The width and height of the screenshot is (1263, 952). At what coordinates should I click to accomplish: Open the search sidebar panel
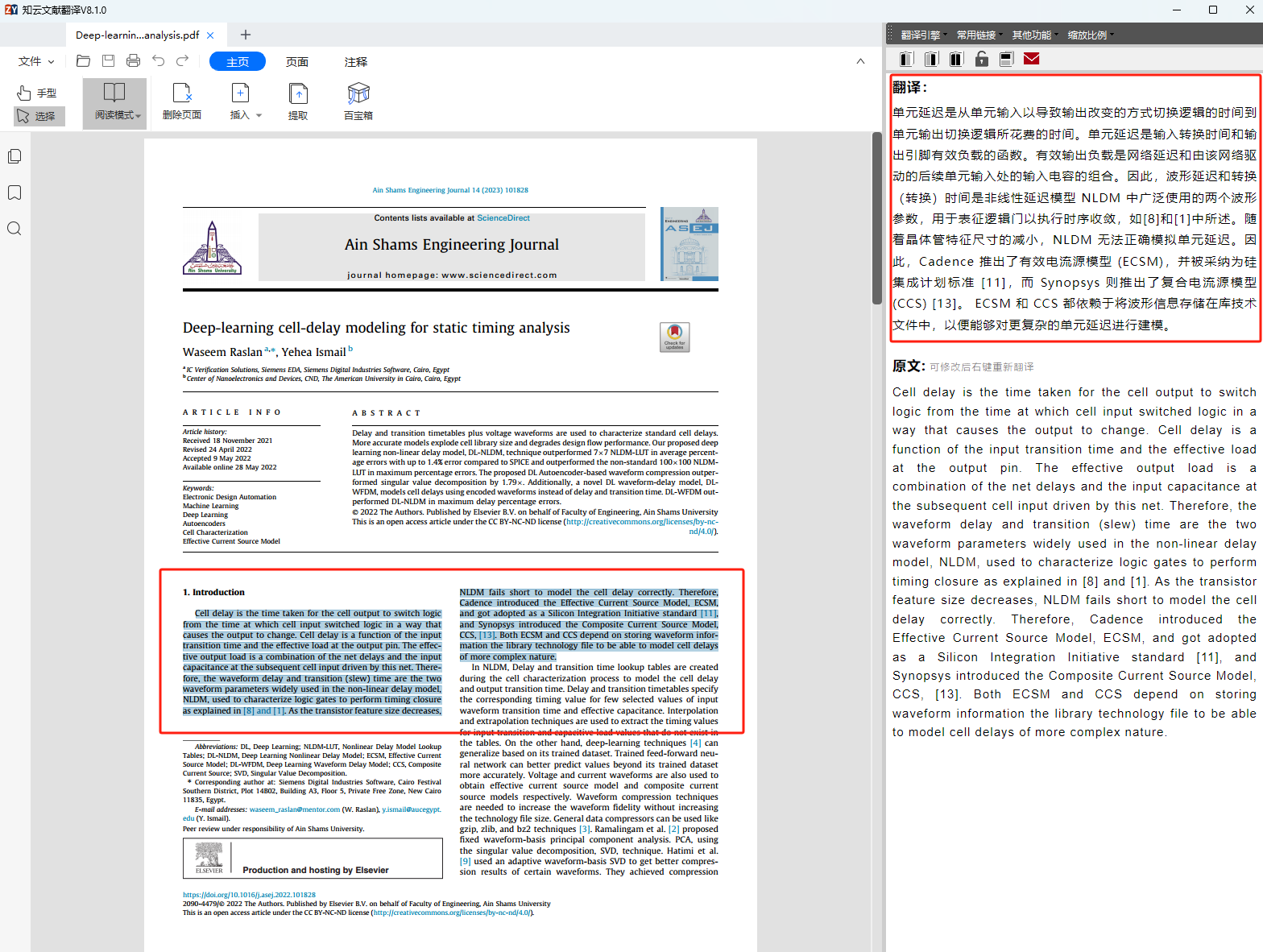[x=14, y=229]
